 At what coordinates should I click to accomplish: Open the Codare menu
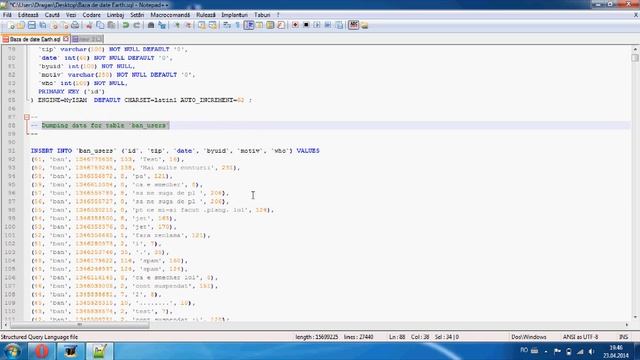pos(91,15)
